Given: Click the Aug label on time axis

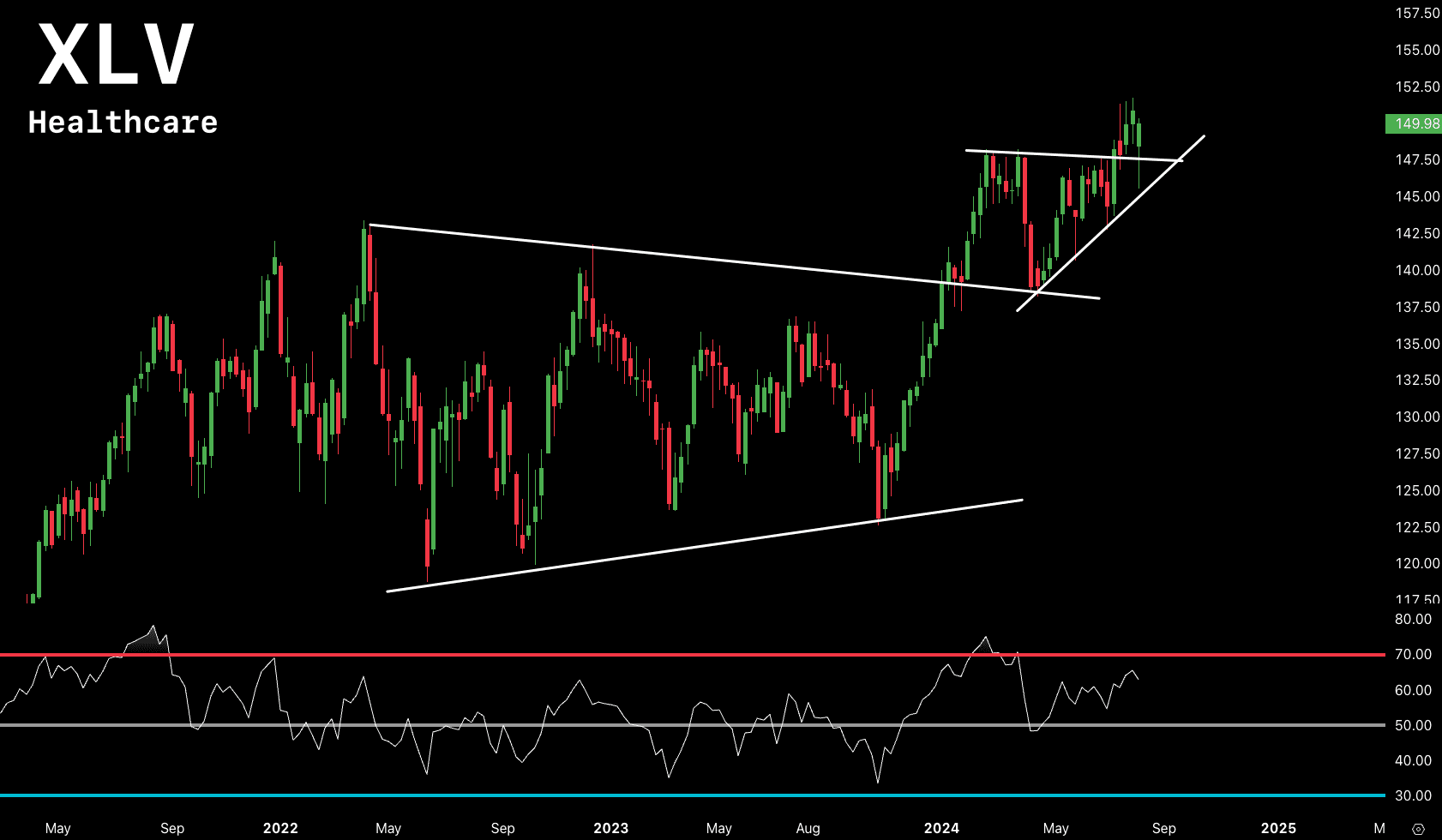Looking at the screenshot, I should tap(808, 828).
